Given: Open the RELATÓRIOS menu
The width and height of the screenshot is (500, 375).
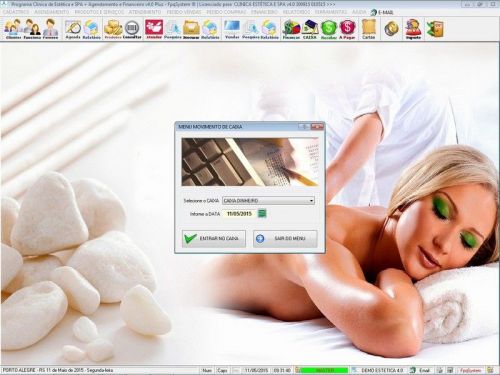Looking at the screenshot, I should pyautogui.click(x=296, y=12).
